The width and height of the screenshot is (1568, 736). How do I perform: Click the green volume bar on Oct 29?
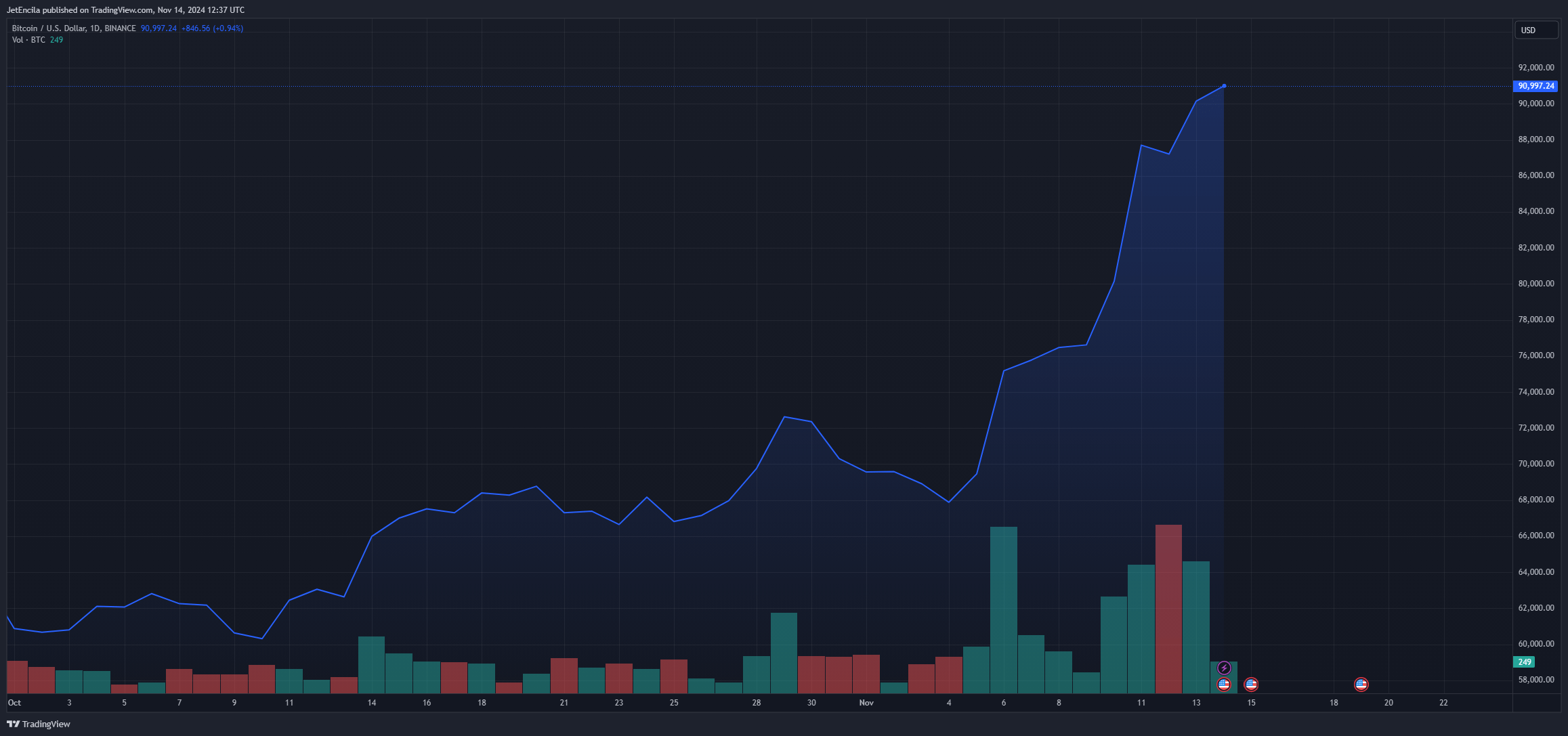(x=784, y=653)
